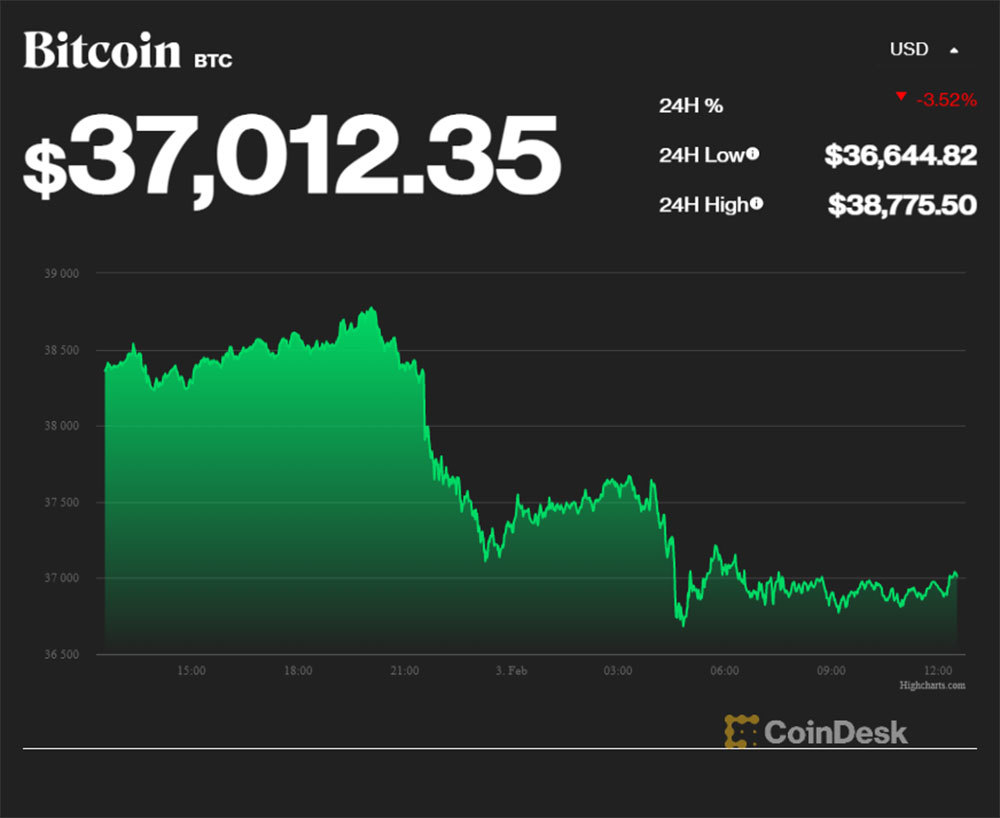The width and height of the screenshot is (1000, 818).
Task: Click the CoinDesk logo icon
Action: pos(741,731)
